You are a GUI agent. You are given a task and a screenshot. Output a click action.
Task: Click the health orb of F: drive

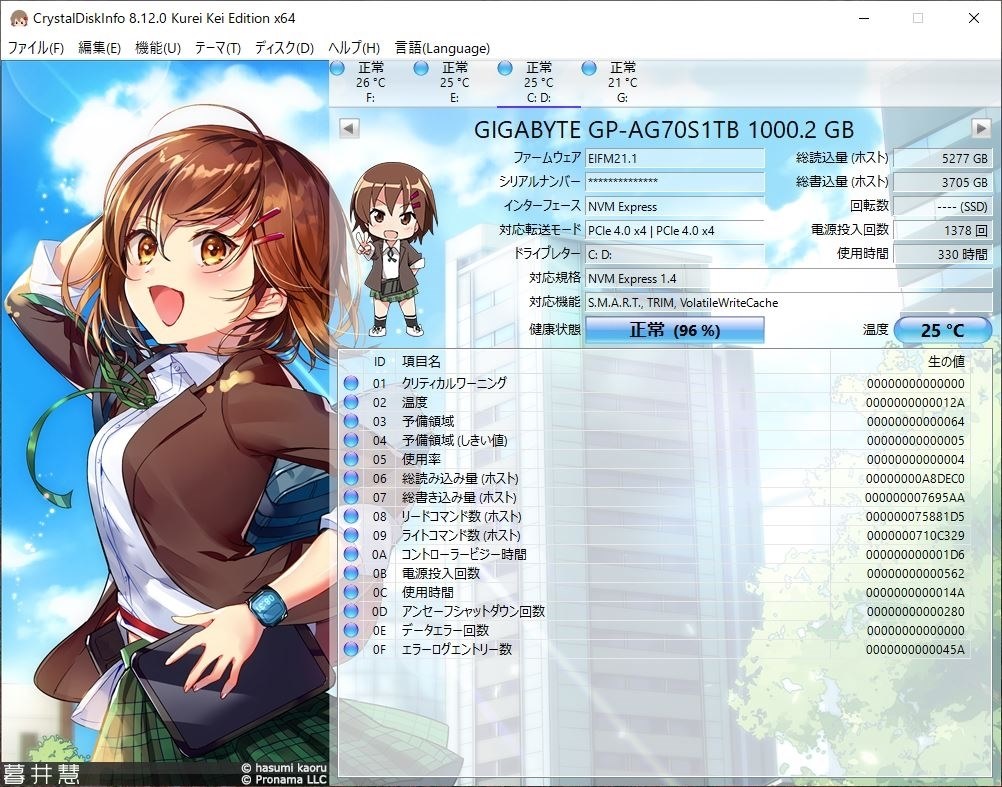click(337, 68)
